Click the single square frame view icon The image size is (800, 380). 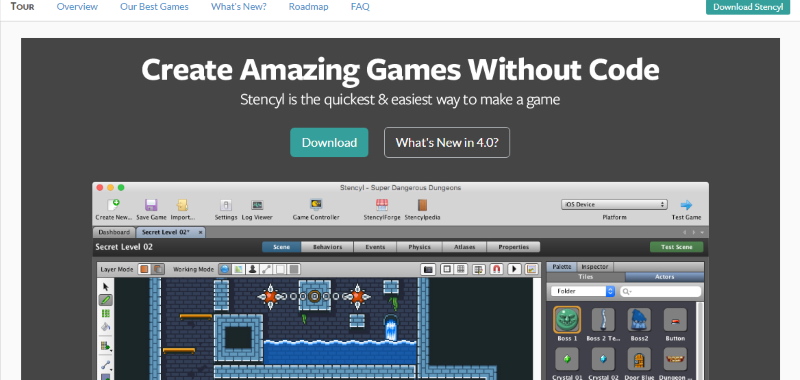pos(447,269)
